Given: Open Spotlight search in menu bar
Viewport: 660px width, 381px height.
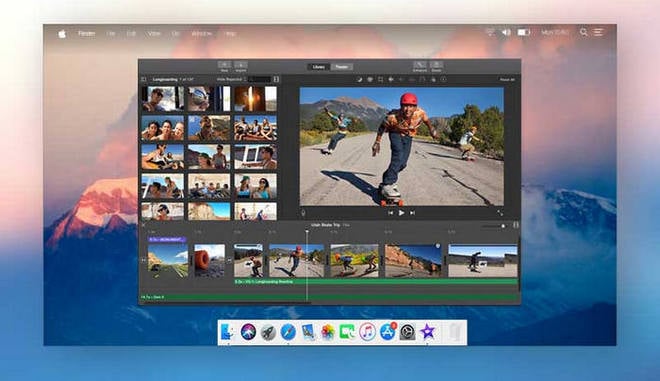Looking at the screenshot, I should 583,32.
